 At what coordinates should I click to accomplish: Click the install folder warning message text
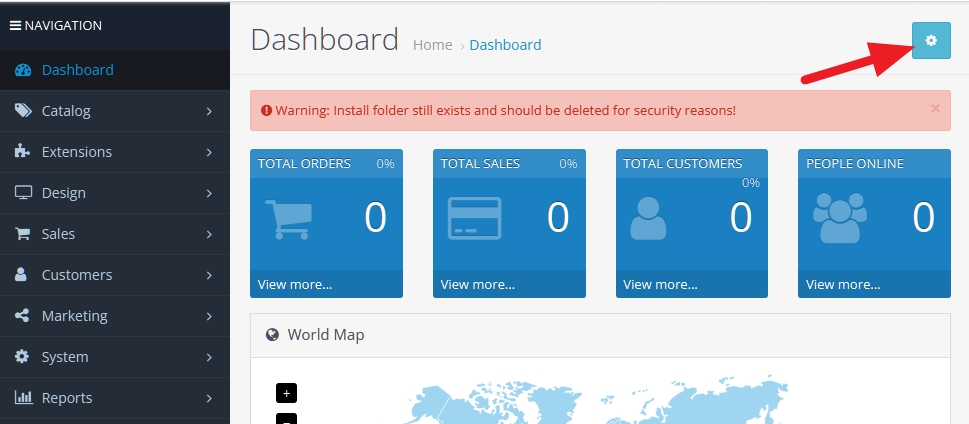(506, 111)
